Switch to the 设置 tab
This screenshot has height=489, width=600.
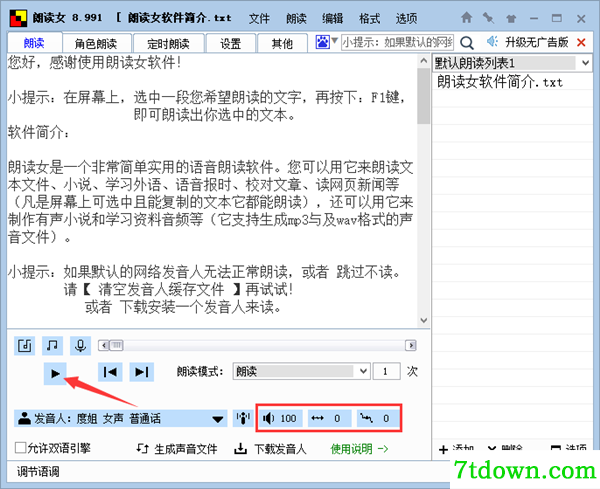tap(231, 43)
